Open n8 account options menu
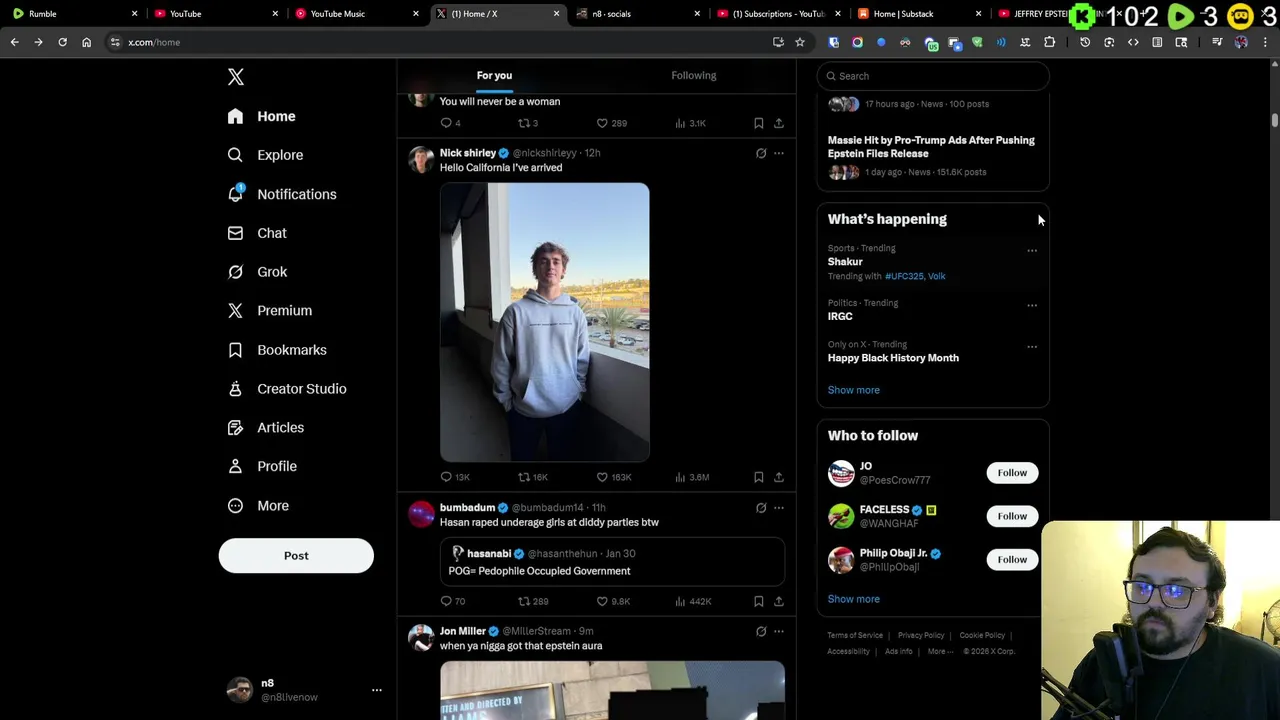 377,690
